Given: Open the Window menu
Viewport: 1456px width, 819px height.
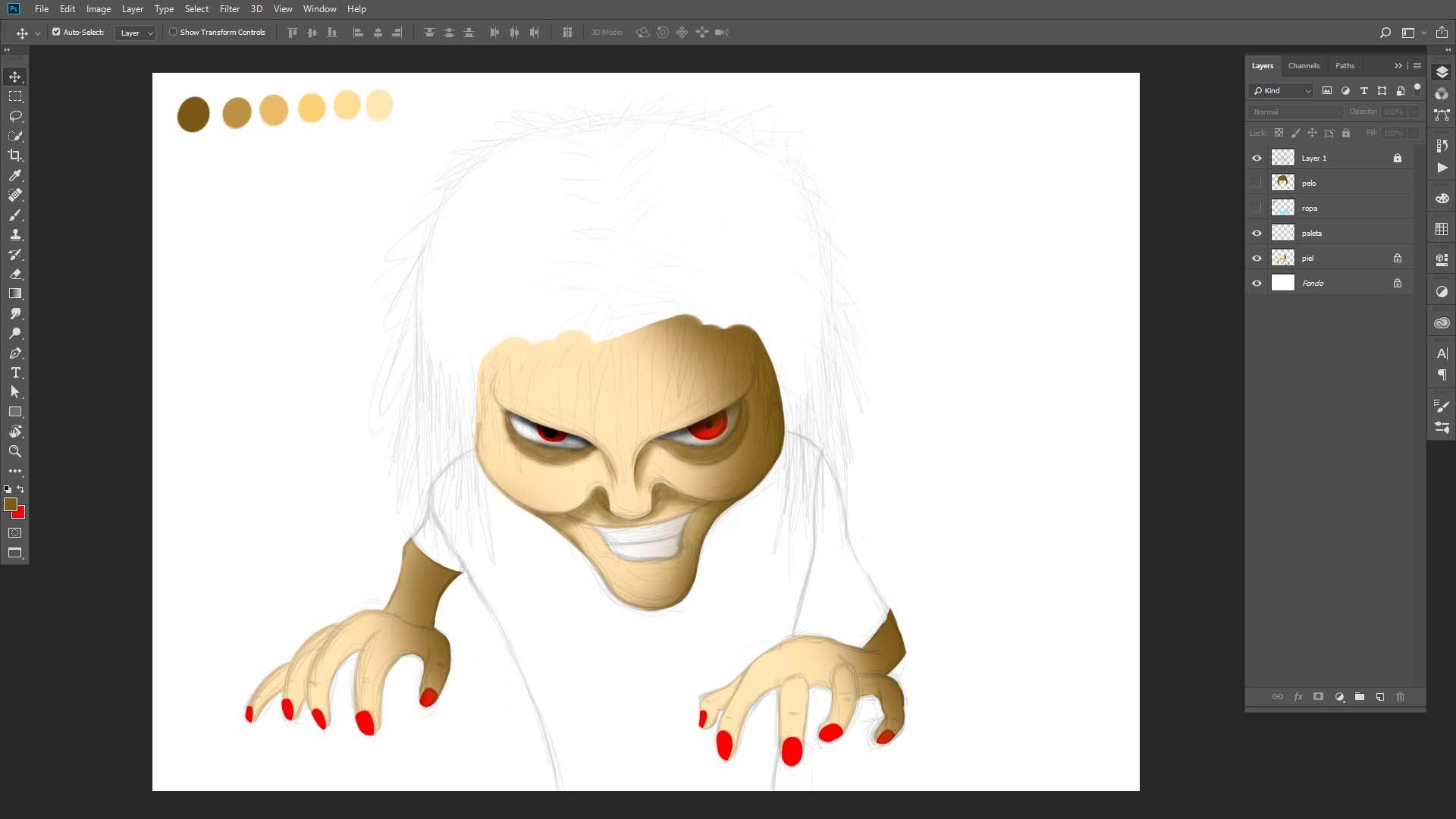Looking at the screenshot, I should click(x=320, y=9).
